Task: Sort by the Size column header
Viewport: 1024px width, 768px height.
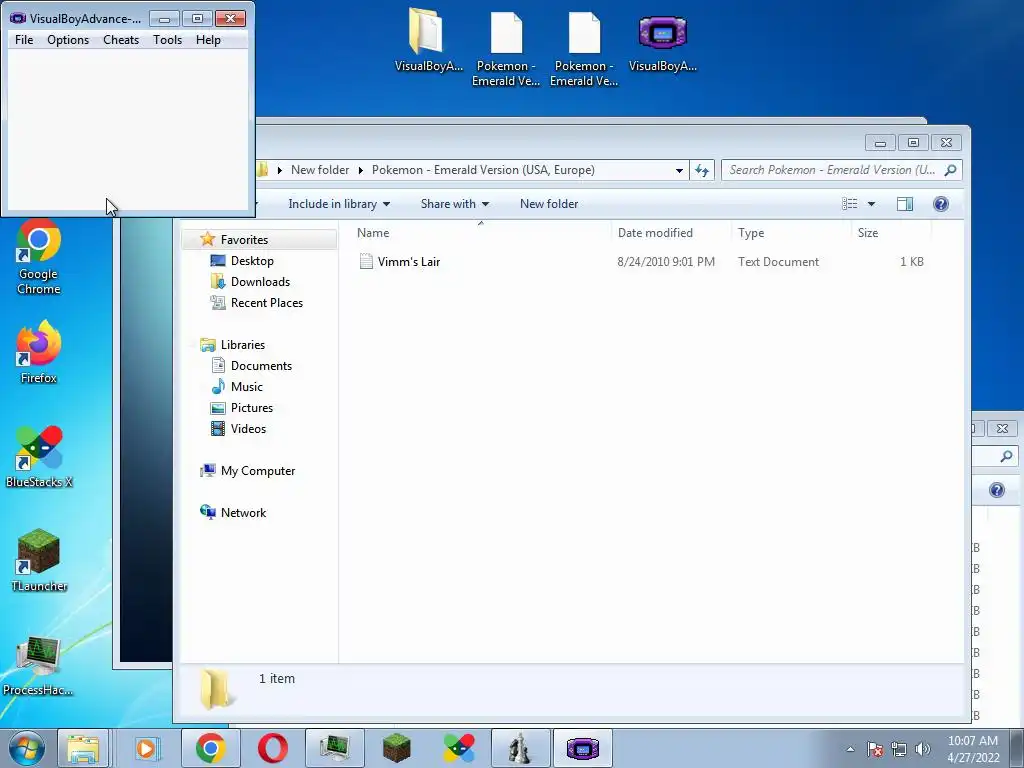Action: click(x=891, y=232)
